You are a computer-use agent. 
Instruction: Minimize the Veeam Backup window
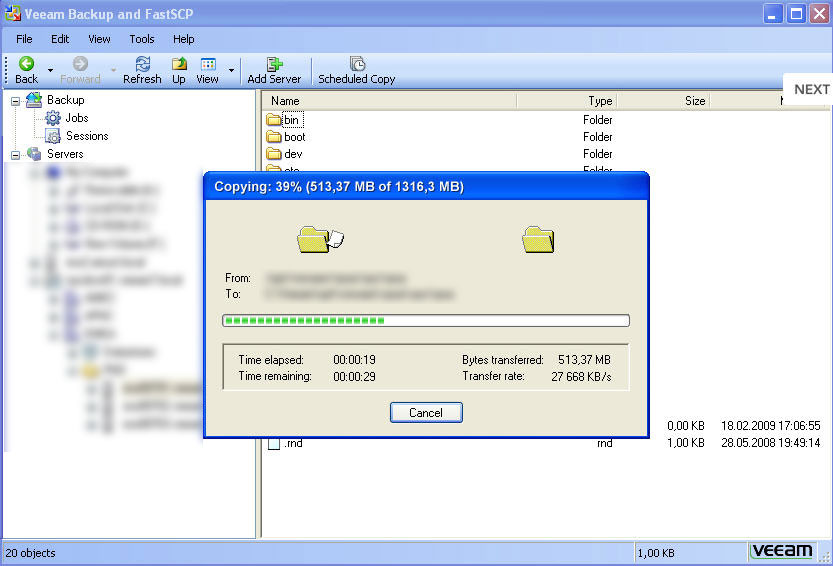pos(773,13)
